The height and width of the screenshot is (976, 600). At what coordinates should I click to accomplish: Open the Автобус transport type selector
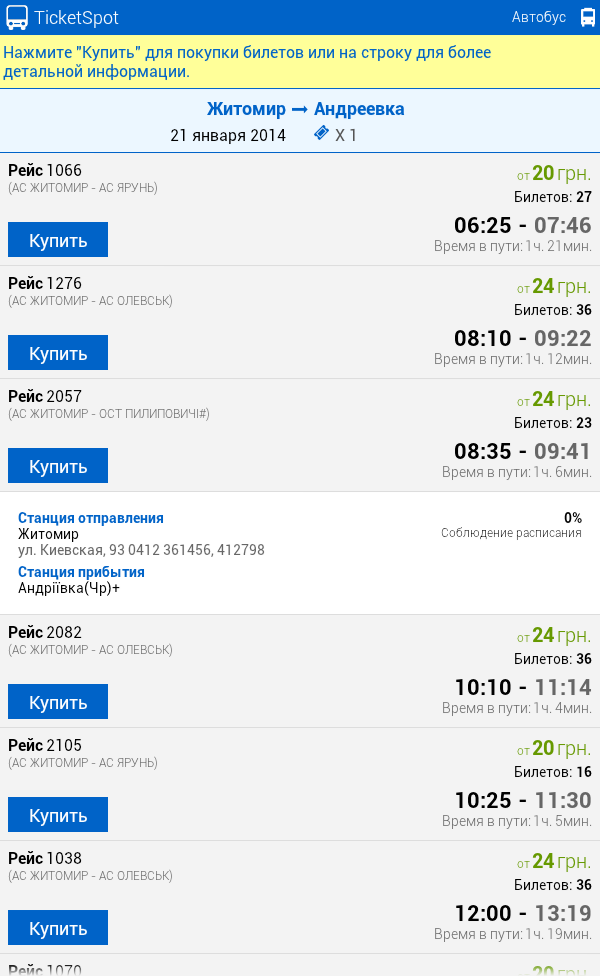(x=539, y=17)
